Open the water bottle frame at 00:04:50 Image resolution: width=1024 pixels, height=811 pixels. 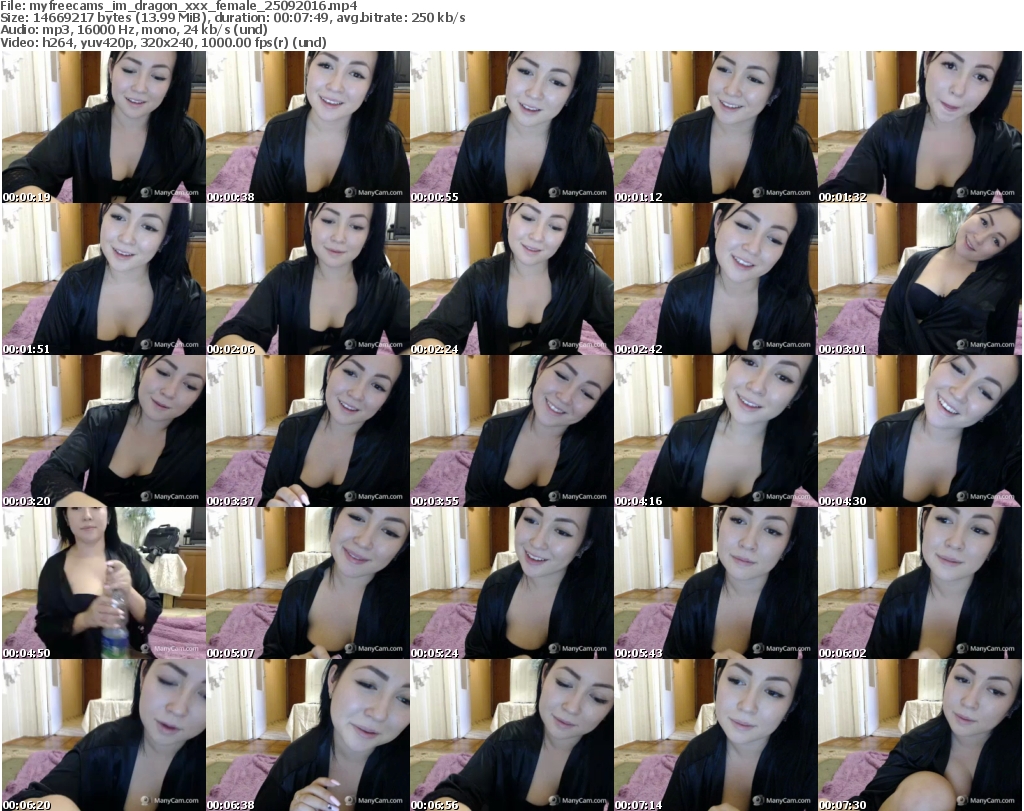point(104,583)
